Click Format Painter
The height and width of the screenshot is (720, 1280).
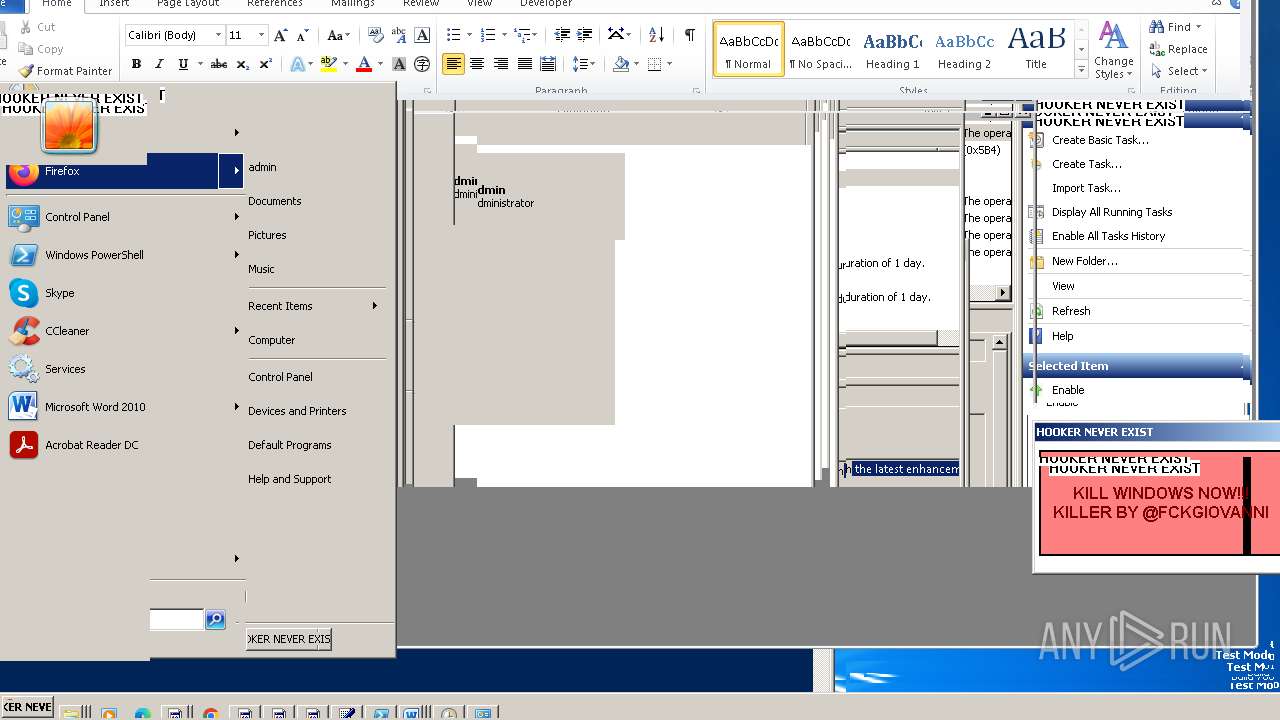click(65, 71)
